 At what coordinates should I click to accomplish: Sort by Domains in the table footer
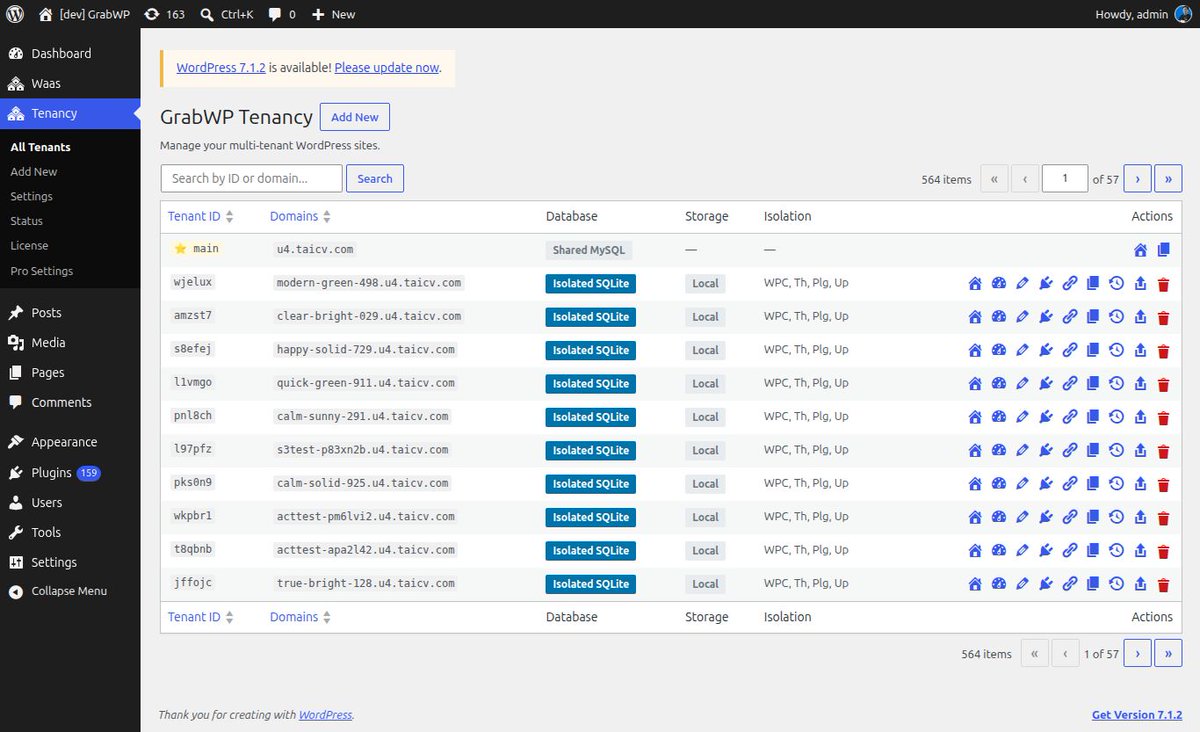pyautogui.click(x=300, y=617)
